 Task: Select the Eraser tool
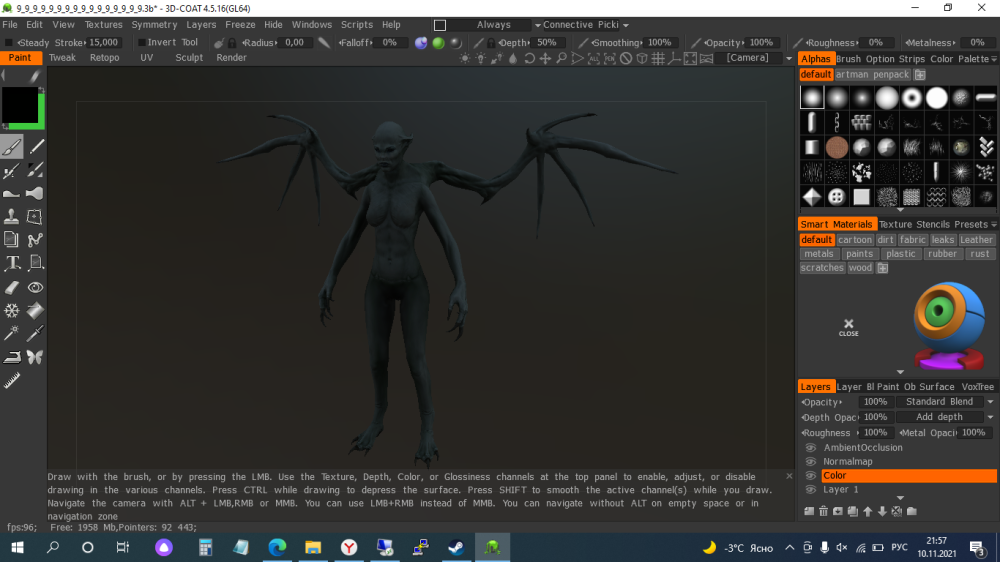pos(11,287)
